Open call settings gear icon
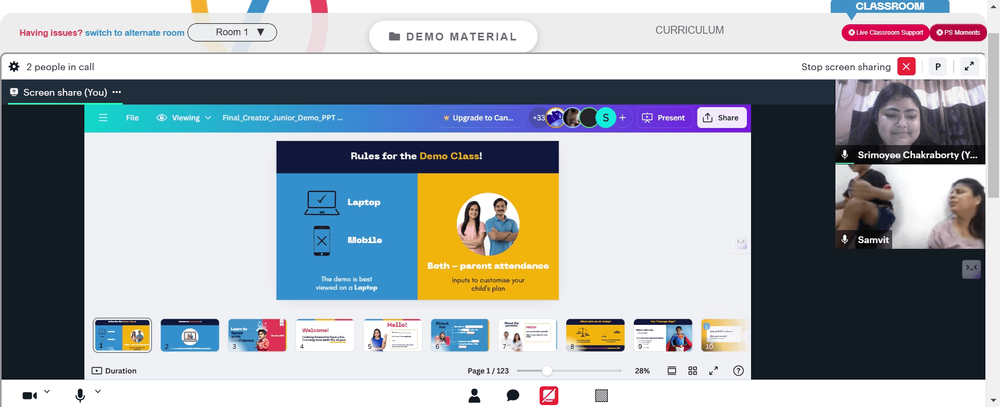Screen dimensions: 1000x407 point(14,66)
